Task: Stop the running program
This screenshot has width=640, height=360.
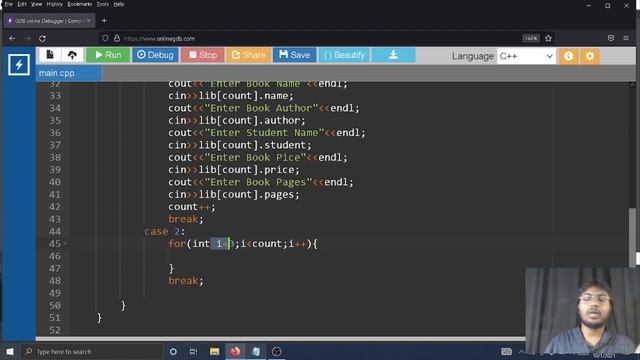Action: coord(202,55)
